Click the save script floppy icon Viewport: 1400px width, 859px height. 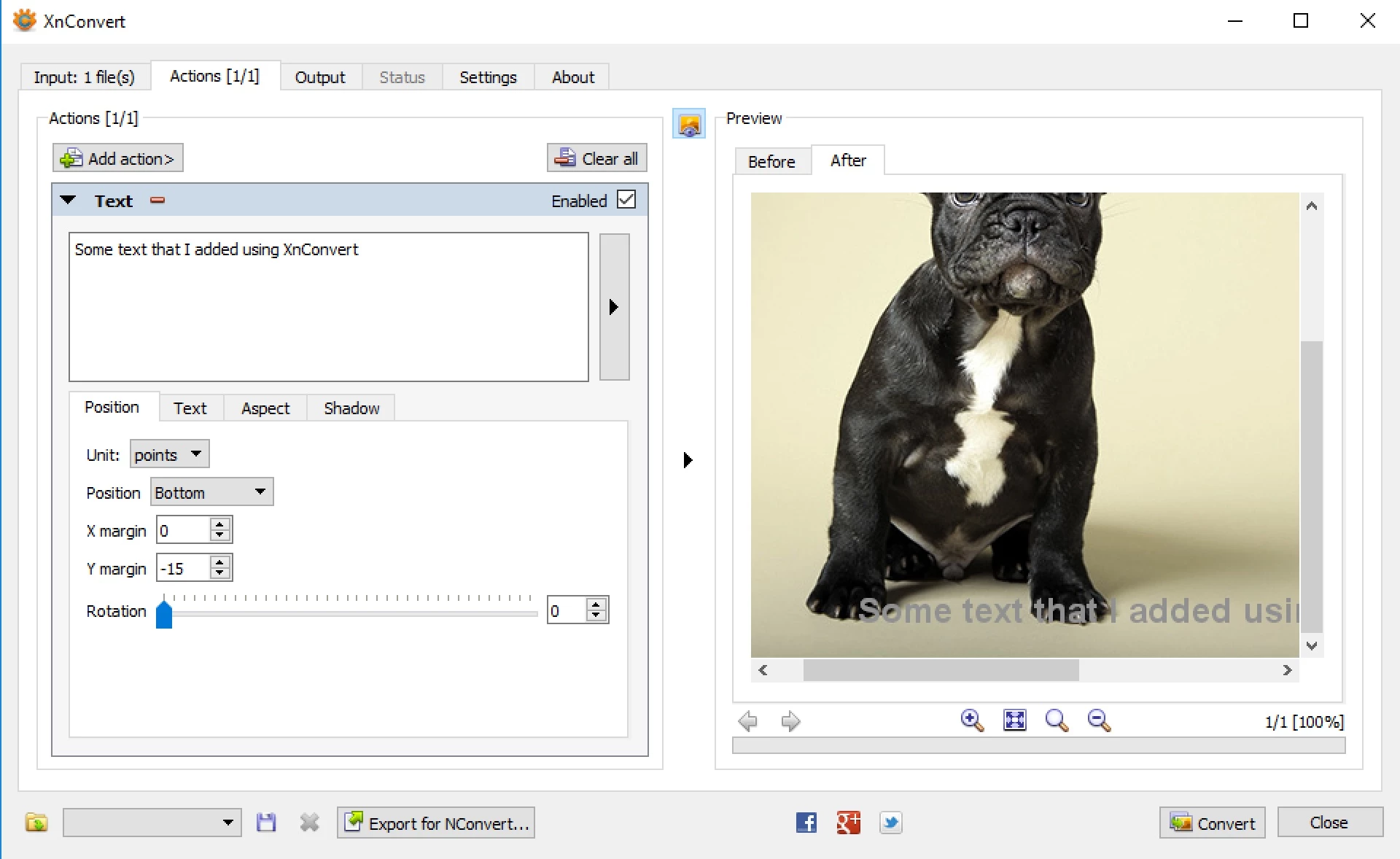click(266, 823)
